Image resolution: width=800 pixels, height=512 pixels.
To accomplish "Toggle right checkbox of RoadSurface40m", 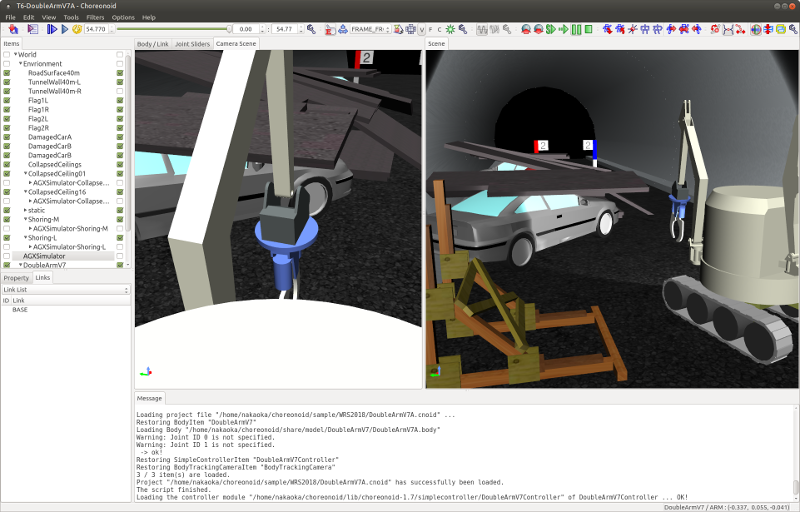I will [x=120, y=73].
